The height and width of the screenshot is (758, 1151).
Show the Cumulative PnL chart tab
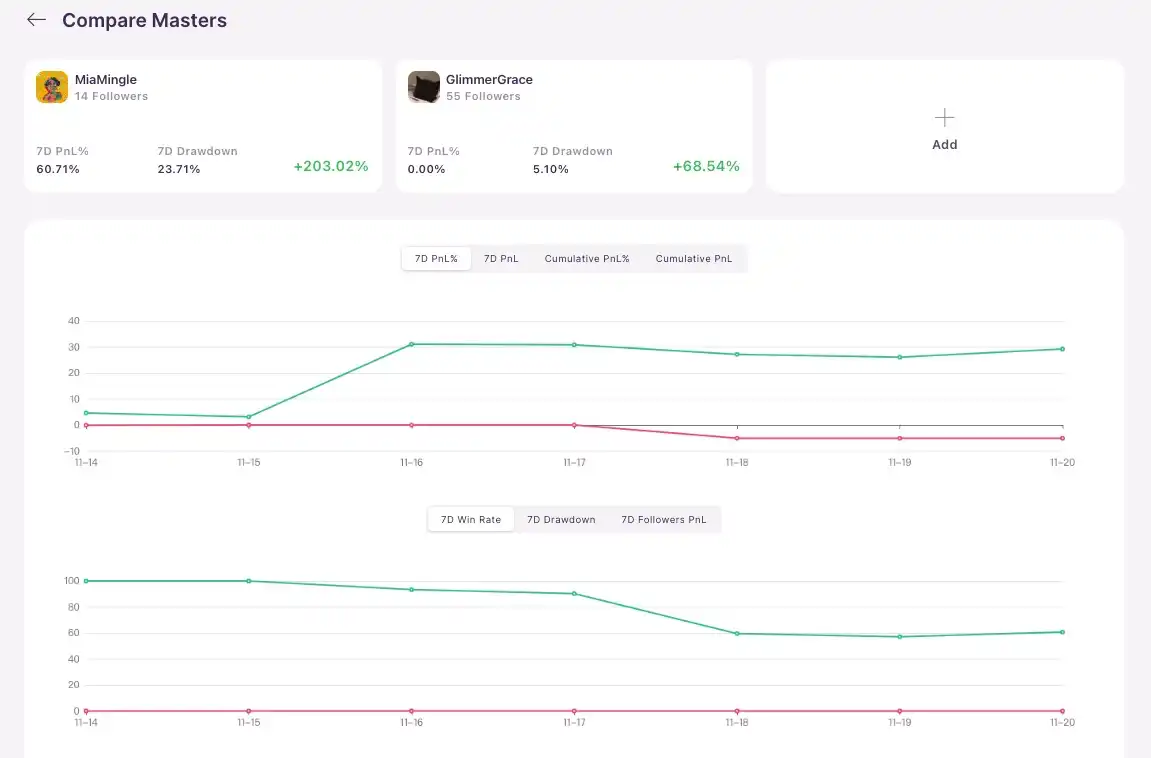pyautogui.click(x=694, y=259)
